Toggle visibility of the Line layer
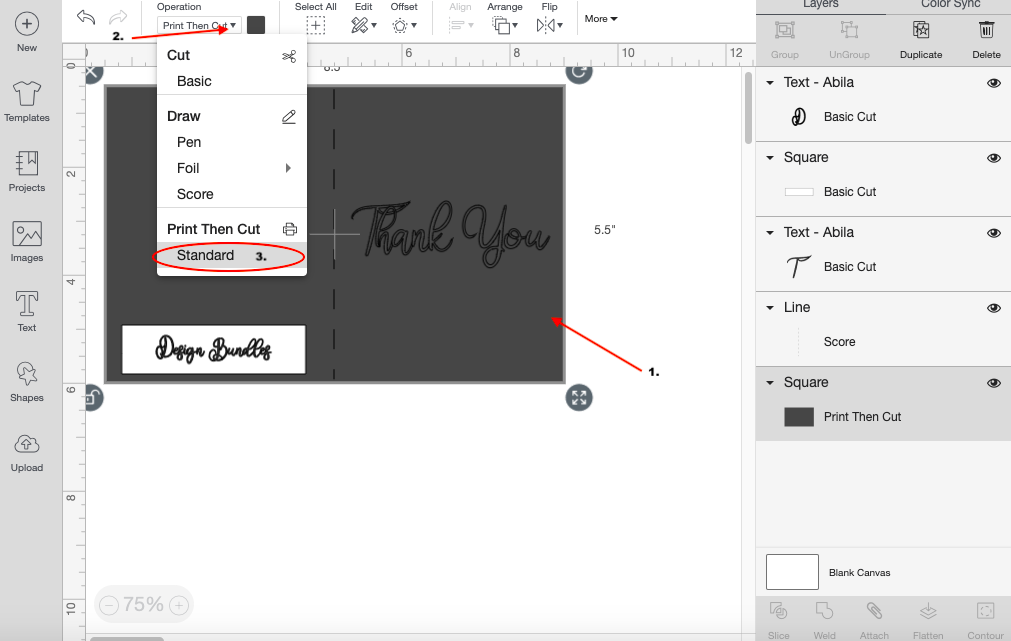Image resolution: width=1011 pixels, height=641 pixels. point(994,308)
